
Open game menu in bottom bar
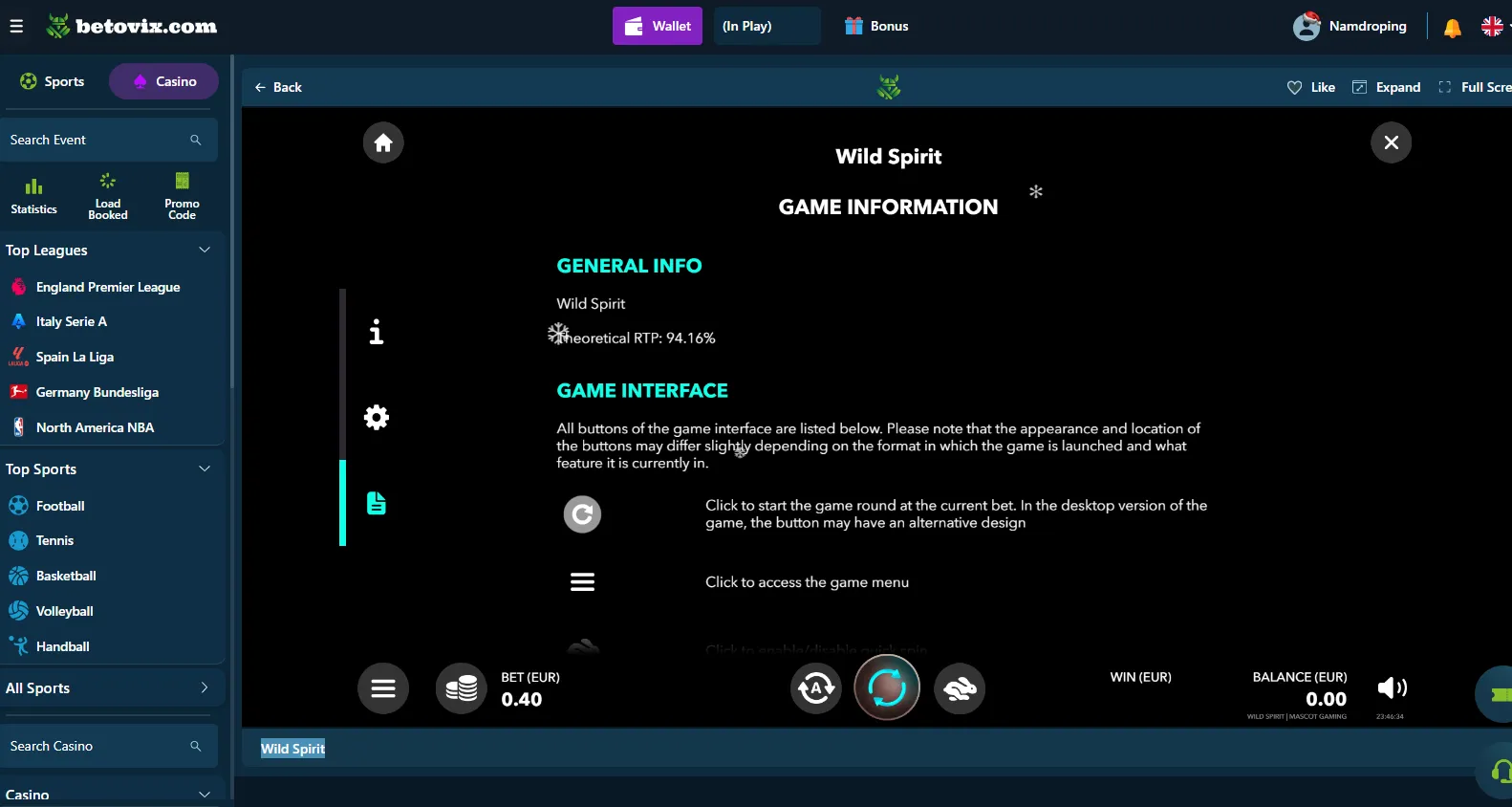(x=383, y=688)
